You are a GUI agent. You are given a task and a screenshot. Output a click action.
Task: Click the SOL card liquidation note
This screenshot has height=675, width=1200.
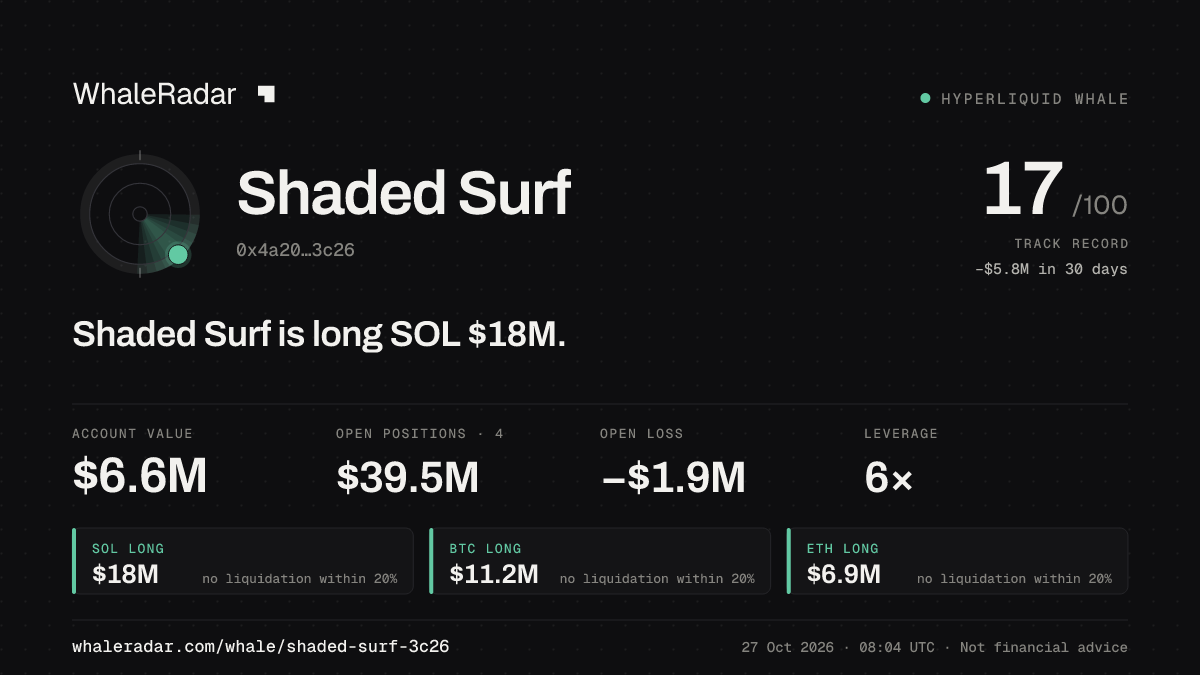pyautogui.click(x=300, y=579)
